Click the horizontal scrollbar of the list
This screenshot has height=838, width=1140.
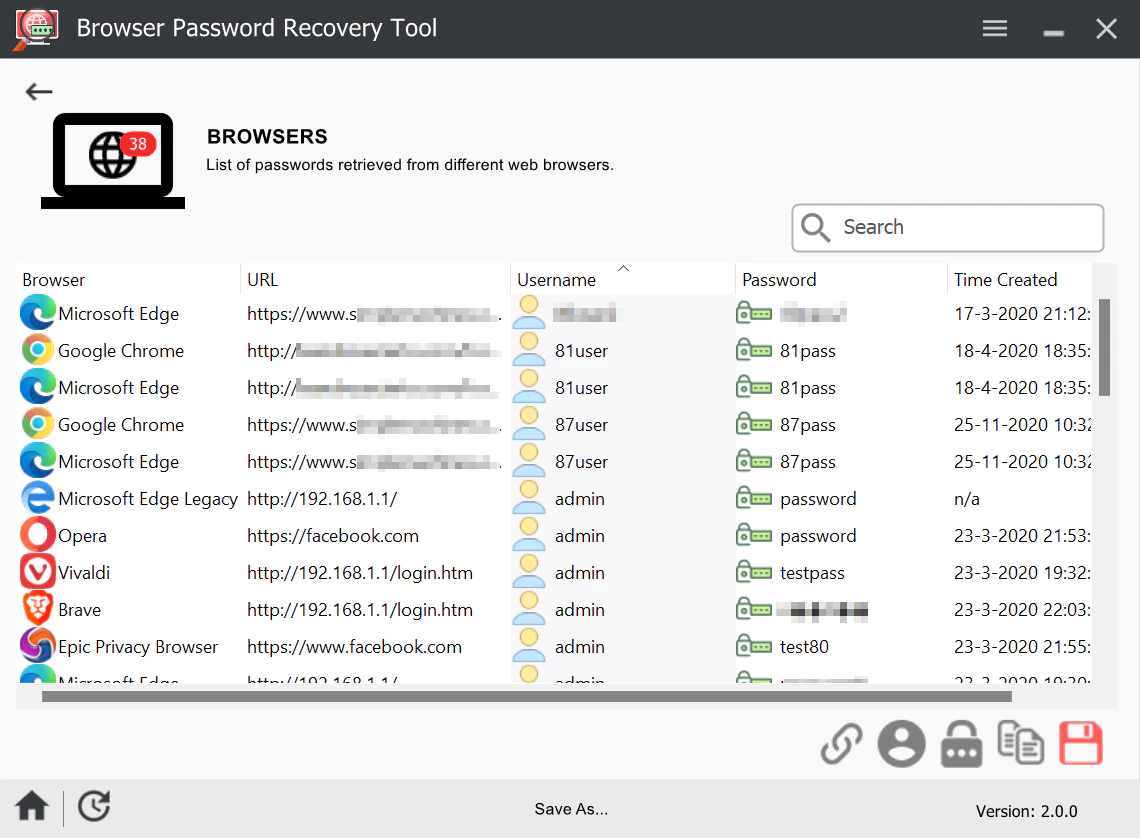tap(526, 696)
